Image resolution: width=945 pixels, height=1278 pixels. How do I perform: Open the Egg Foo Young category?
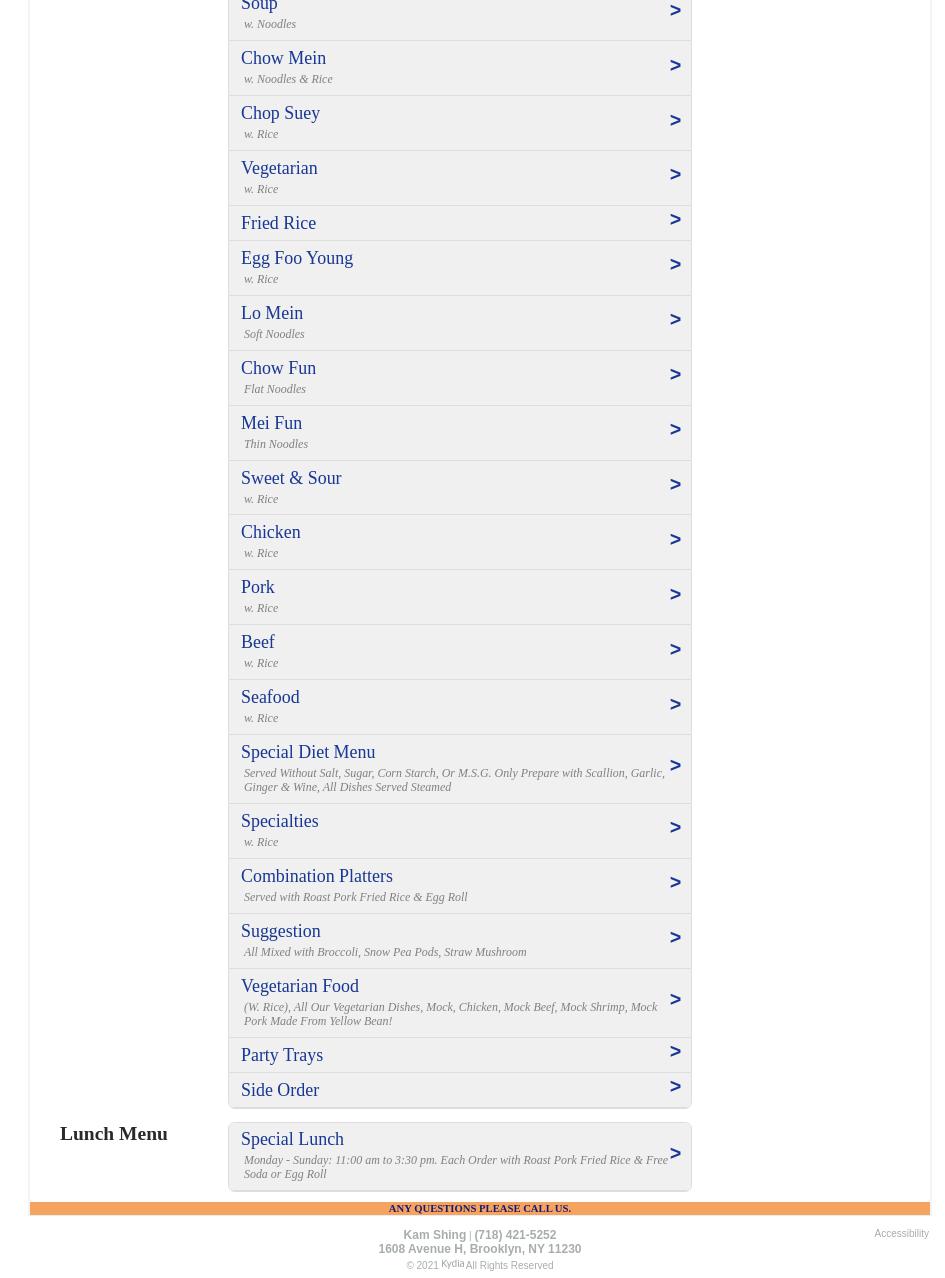[x=460, y=268]
